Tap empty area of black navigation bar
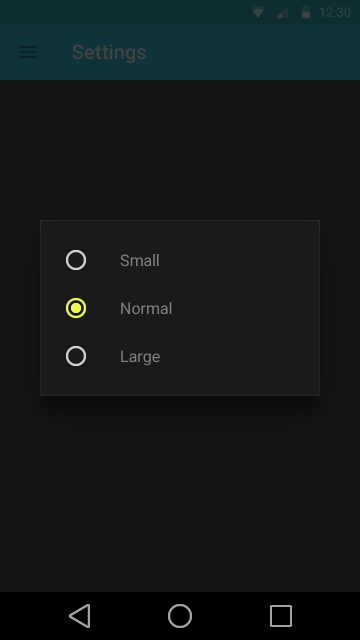The height and width of the screenshot is (640, 360). 231,616
